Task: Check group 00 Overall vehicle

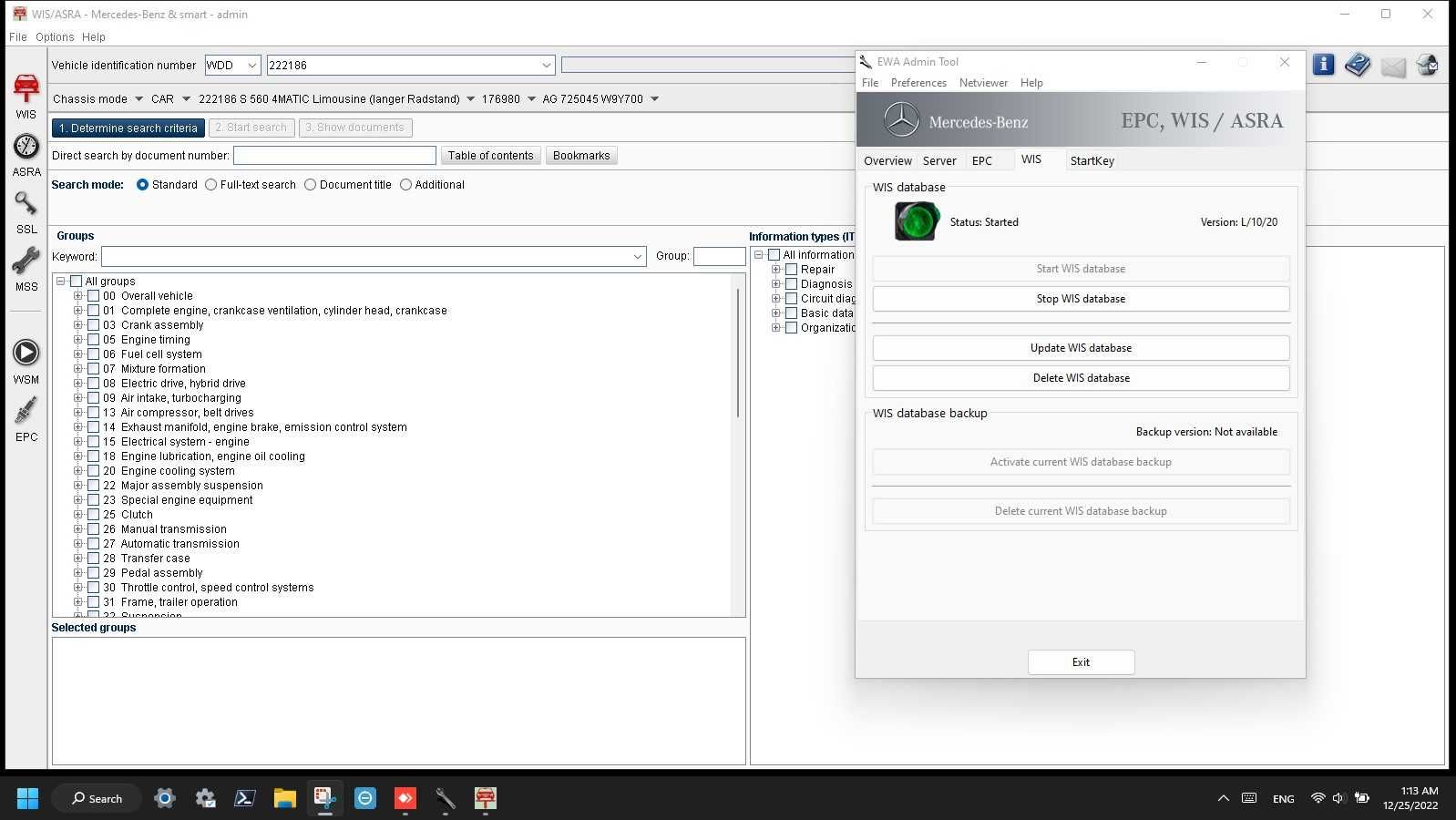Action: (93, 296)
